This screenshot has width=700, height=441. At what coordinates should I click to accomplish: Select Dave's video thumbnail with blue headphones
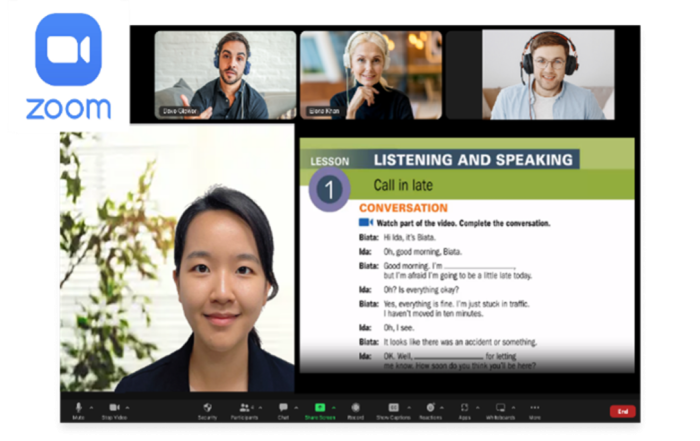tap(225, 75)
